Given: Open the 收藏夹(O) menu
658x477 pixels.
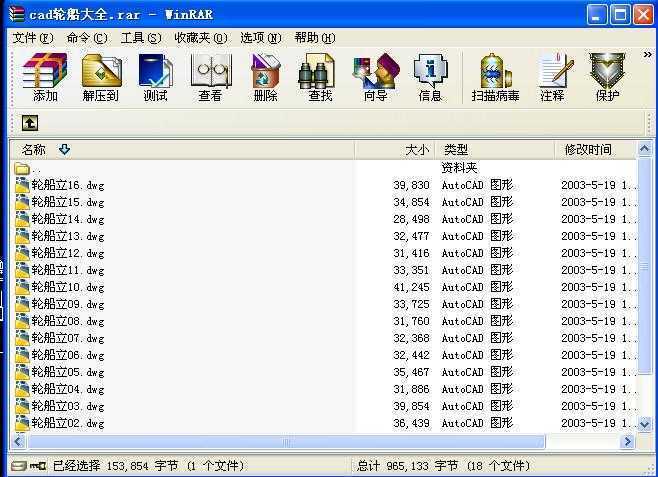Looking at the screenshot, I should pyautogui.click(x=201, y=38).
